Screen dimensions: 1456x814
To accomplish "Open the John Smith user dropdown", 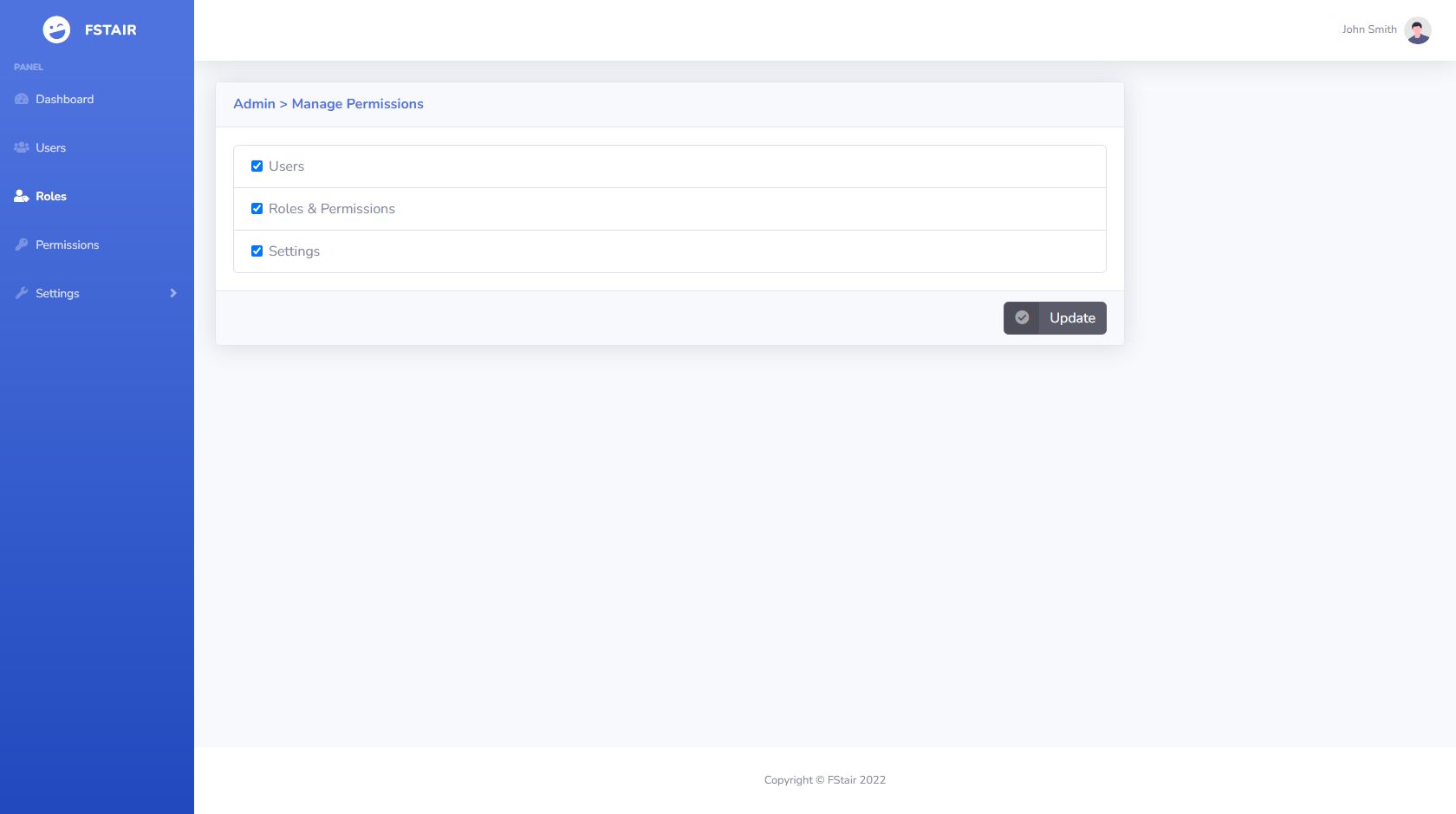I will [x=1369, y=29].
